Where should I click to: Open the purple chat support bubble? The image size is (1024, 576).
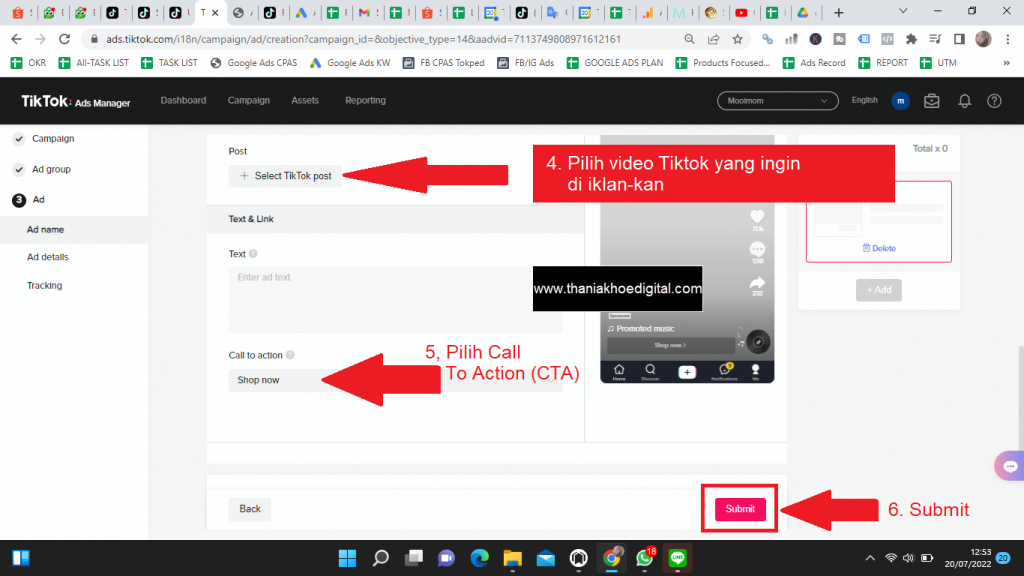pyautogui.click(x=1008, y=466)
